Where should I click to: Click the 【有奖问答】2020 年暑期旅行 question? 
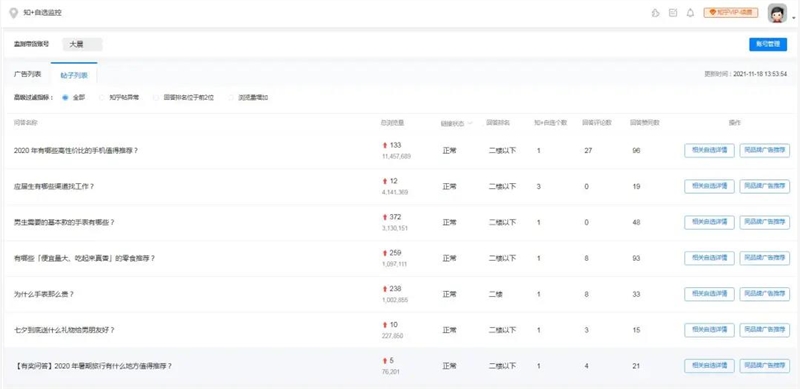(93, 366)
